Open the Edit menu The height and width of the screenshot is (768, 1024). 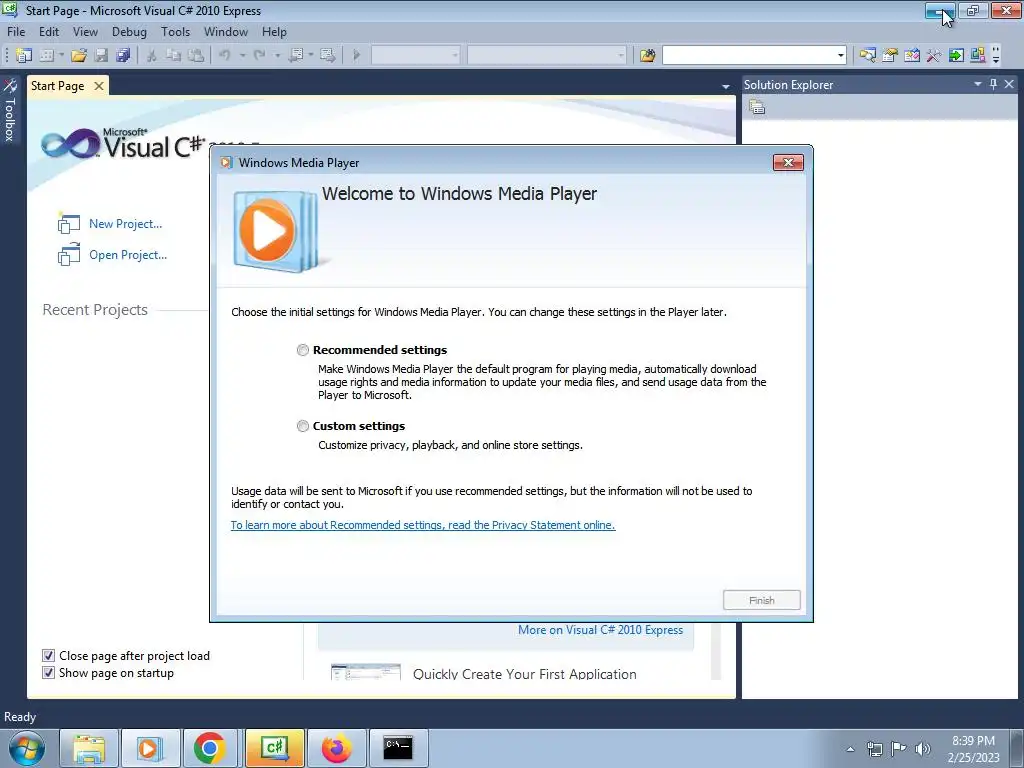(49, 31)
